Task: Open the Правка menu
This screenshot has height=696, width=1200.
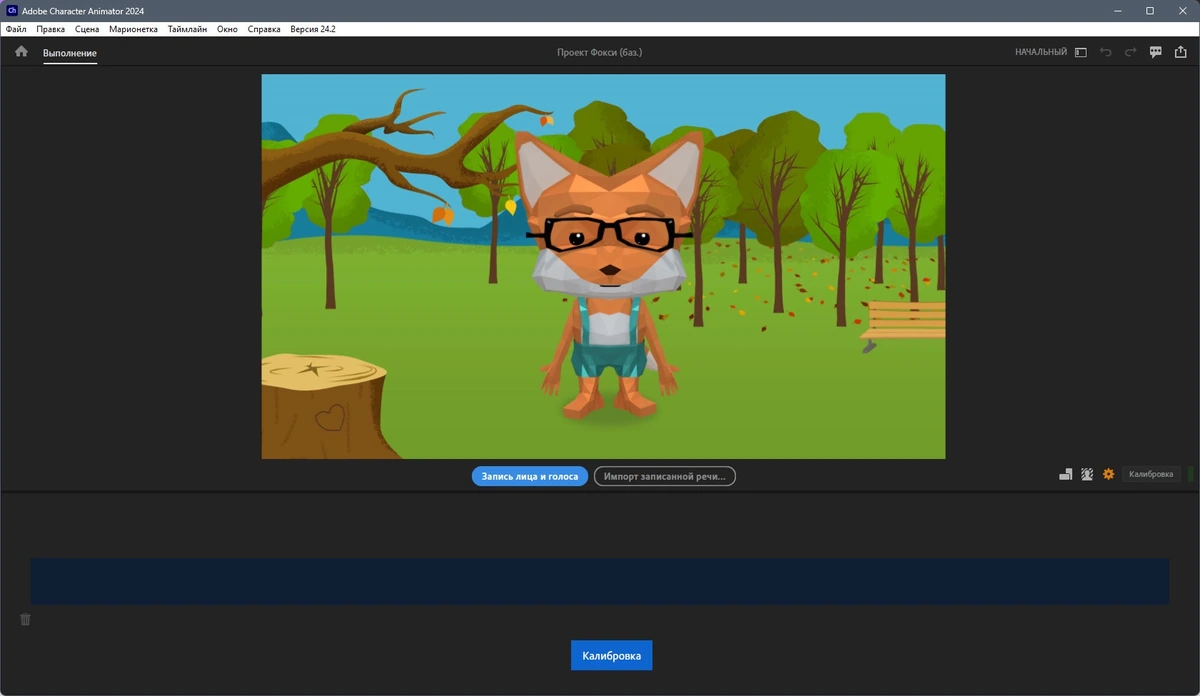Action: tap(50, 29)
